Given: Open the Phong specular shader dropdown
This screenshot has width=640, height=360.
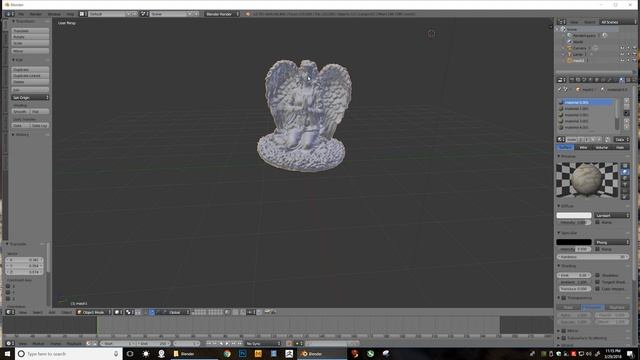Looking at the screenshot, I should point(611,242).
